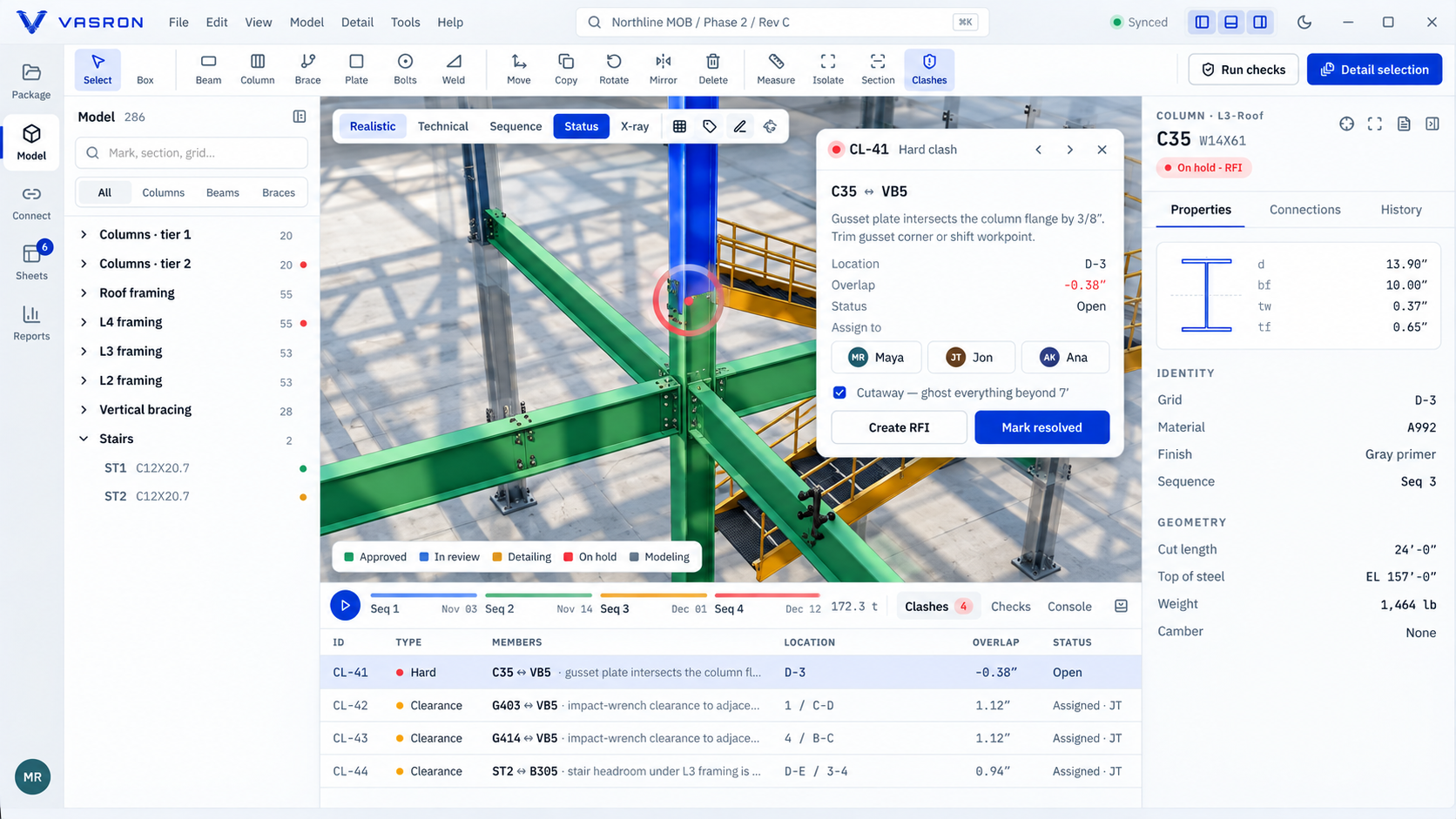Image resolution: width=1456 pixels, height=819 pixels.
Task: Open Reports in the left sidebar
Action: 31,322
